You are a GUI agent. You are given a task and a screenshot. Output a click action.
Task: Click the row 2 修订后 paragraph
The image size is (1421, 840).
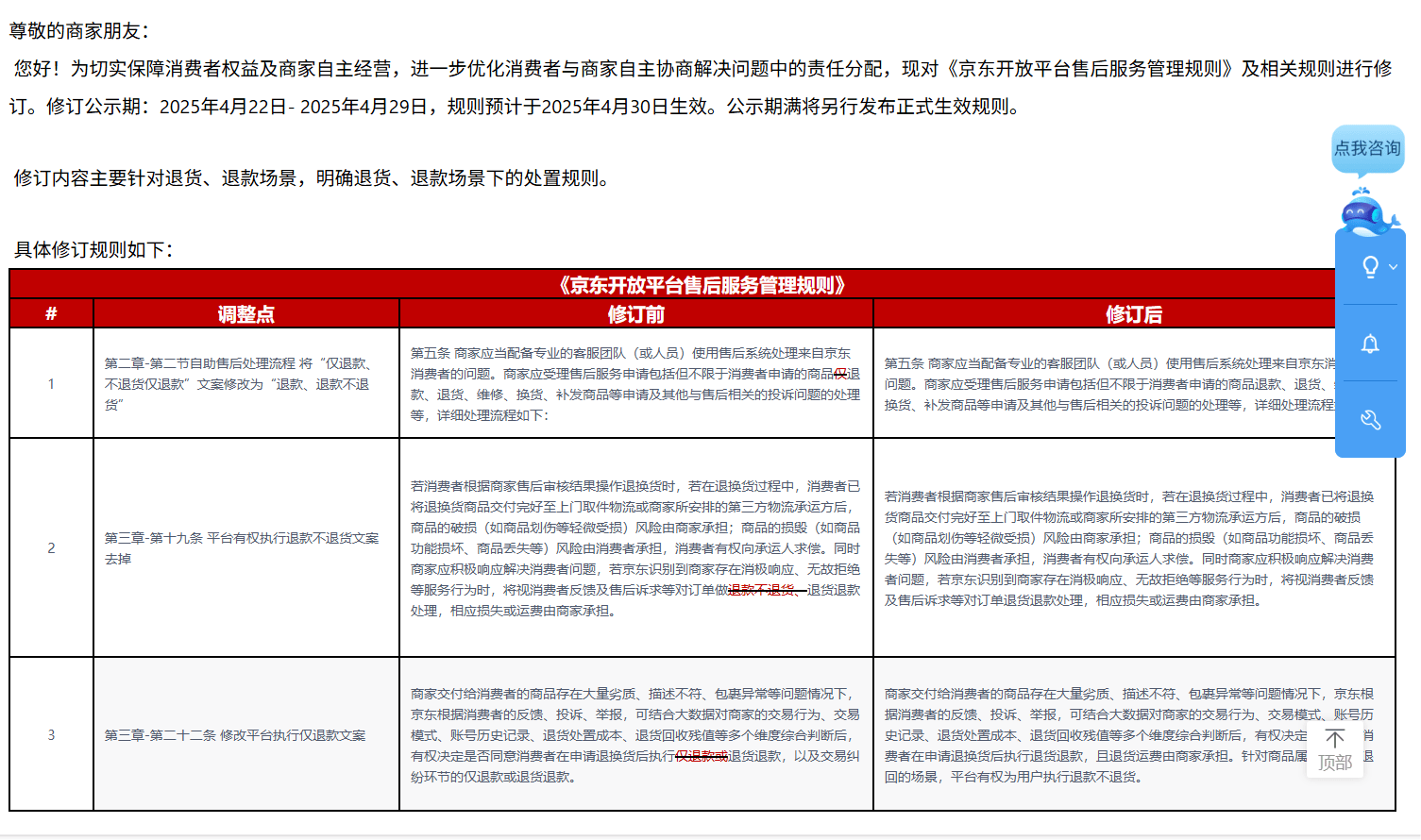click(x=1130, y=548)
